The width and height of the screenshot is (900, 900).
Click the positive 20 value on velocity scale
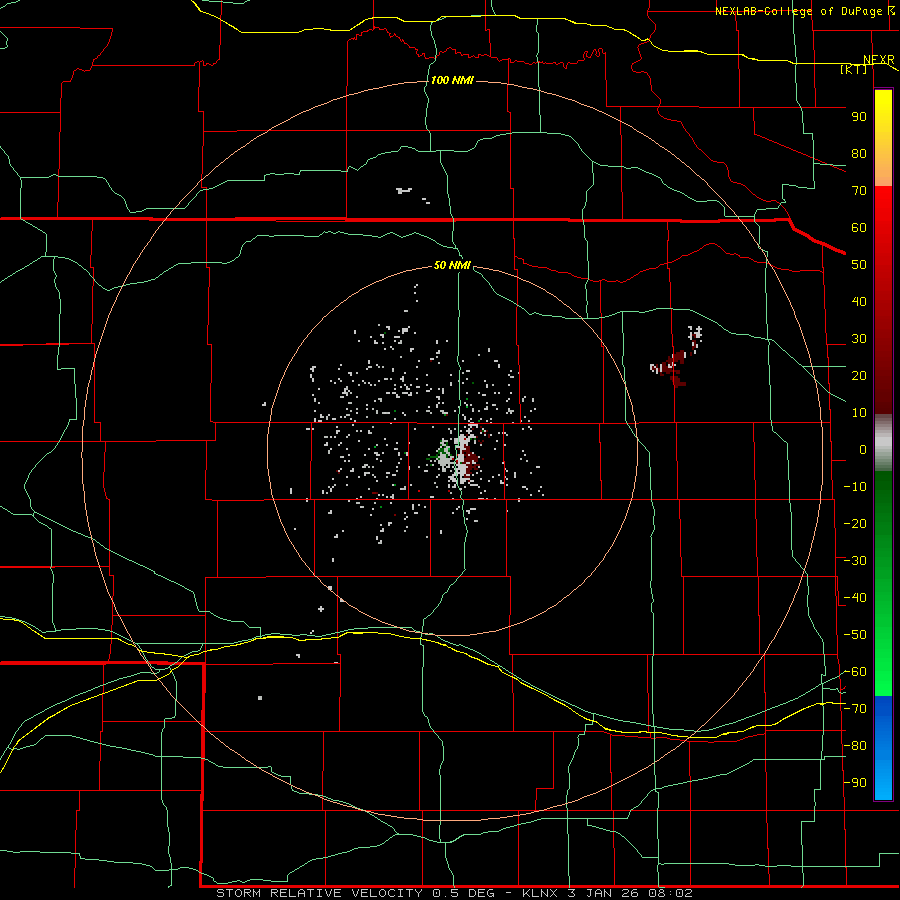point(859,376)
